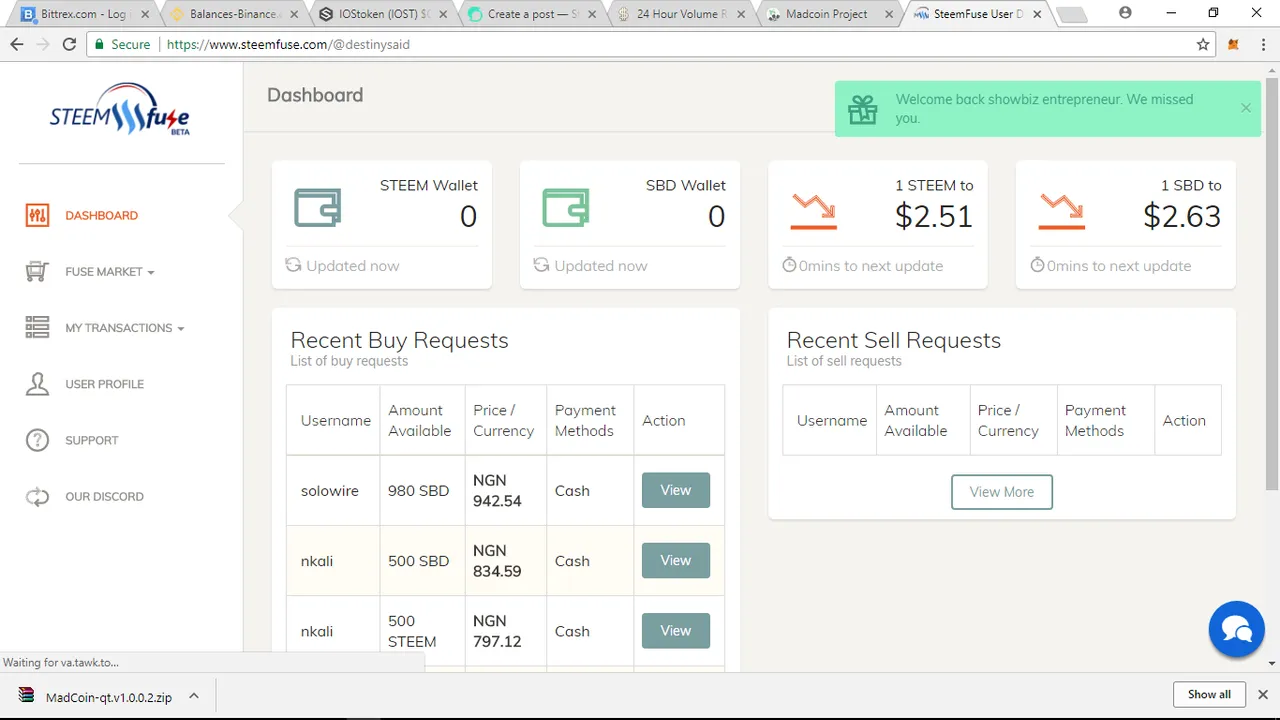Viewport: 1280px width, 720px height.
Task: Click the 980 SBD amount cell
Action: click(422, 491)
